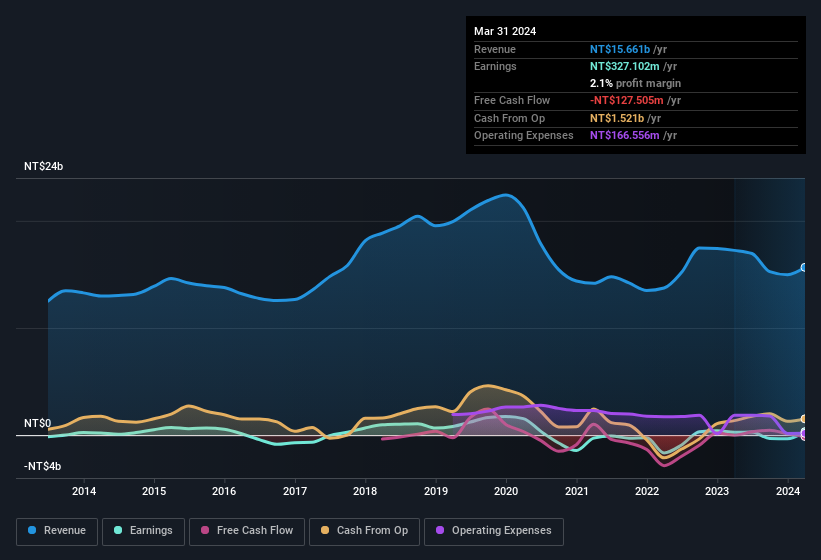Click the Revenue row label in tooltip

(x=495, y=49)
